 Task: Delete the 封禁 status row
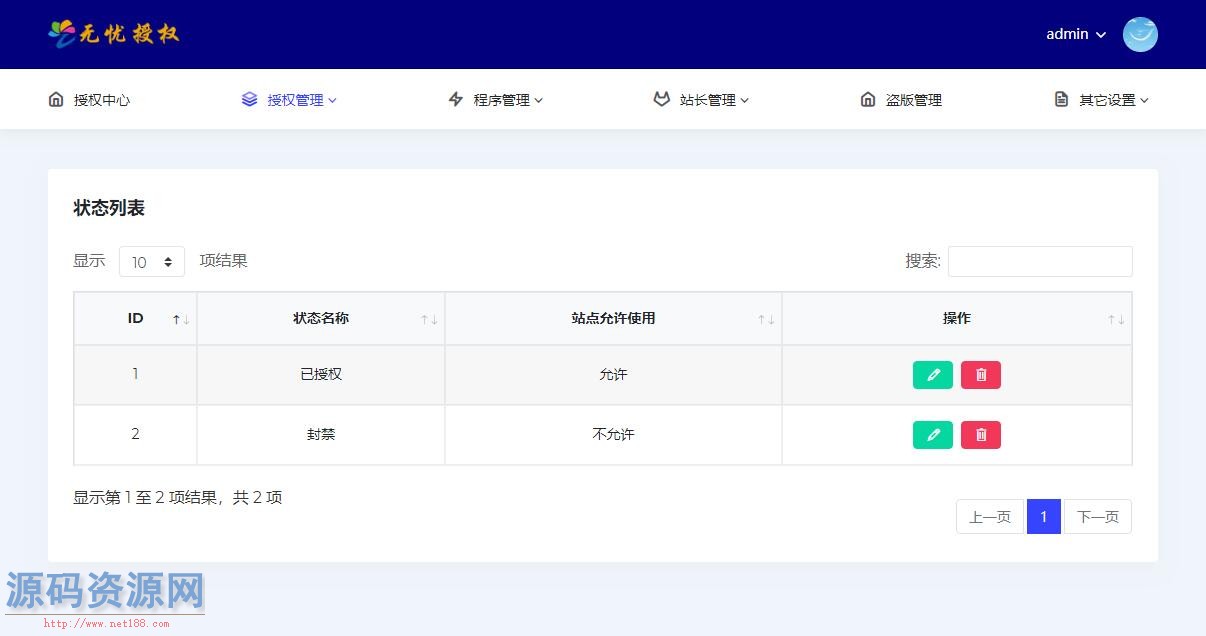[981, 435]
